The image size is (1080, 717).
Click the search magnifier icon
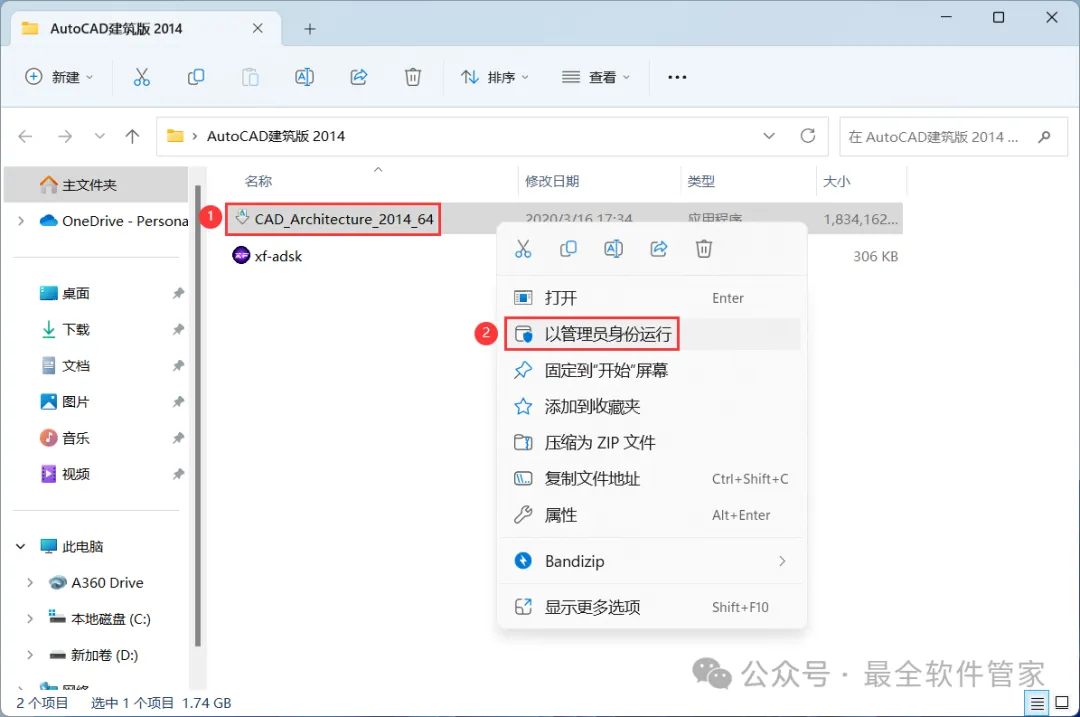(1044, 136)
